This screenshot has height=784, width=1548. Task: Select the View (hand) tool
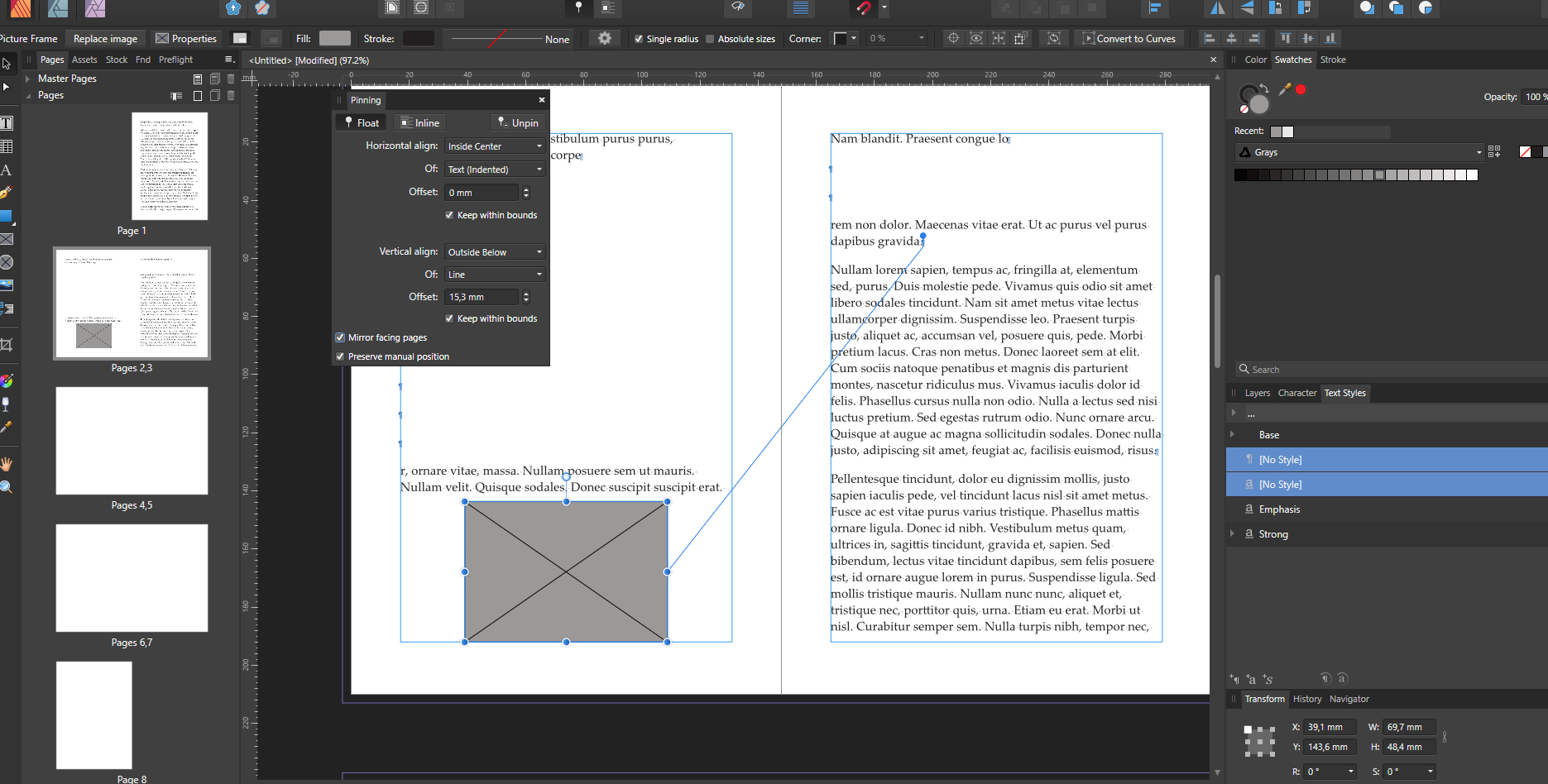(x=6, y=464)
